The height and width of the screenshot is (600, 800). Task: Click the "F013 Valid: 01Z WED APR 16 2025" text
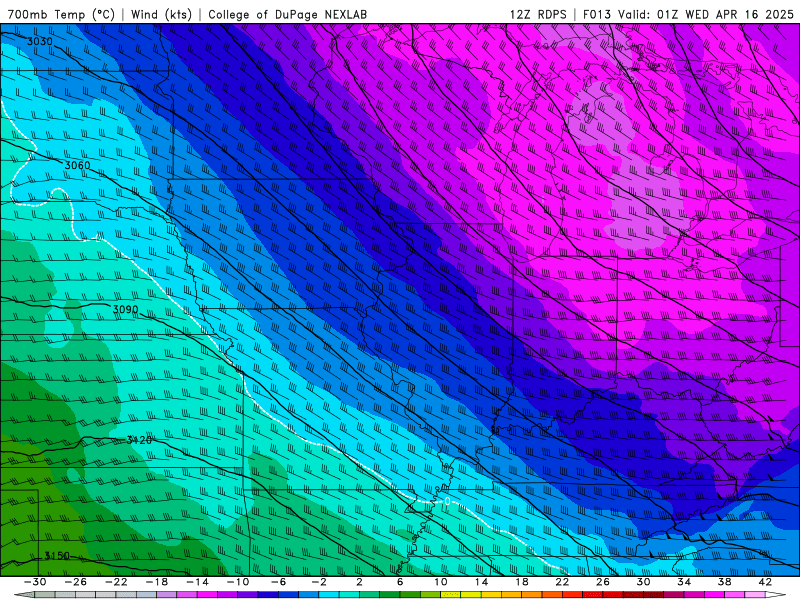pos(688,14)
